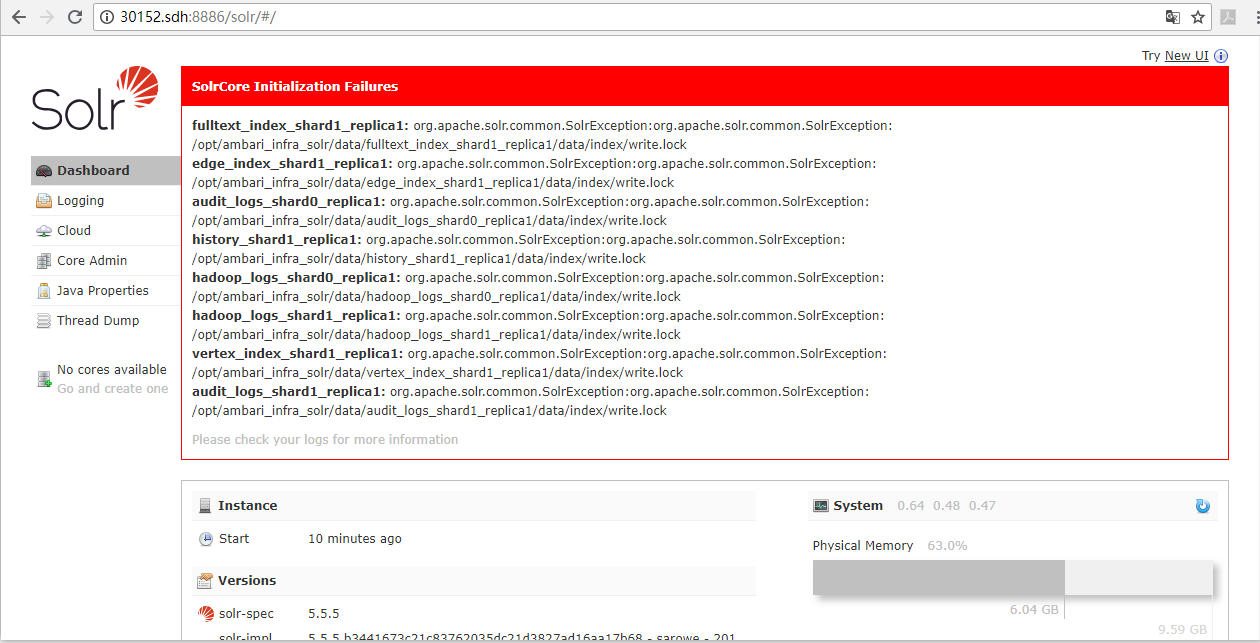Select fulltext_index_shard1_replica1 error text
Screen dimensions: 1260x643
pos(541,136)
